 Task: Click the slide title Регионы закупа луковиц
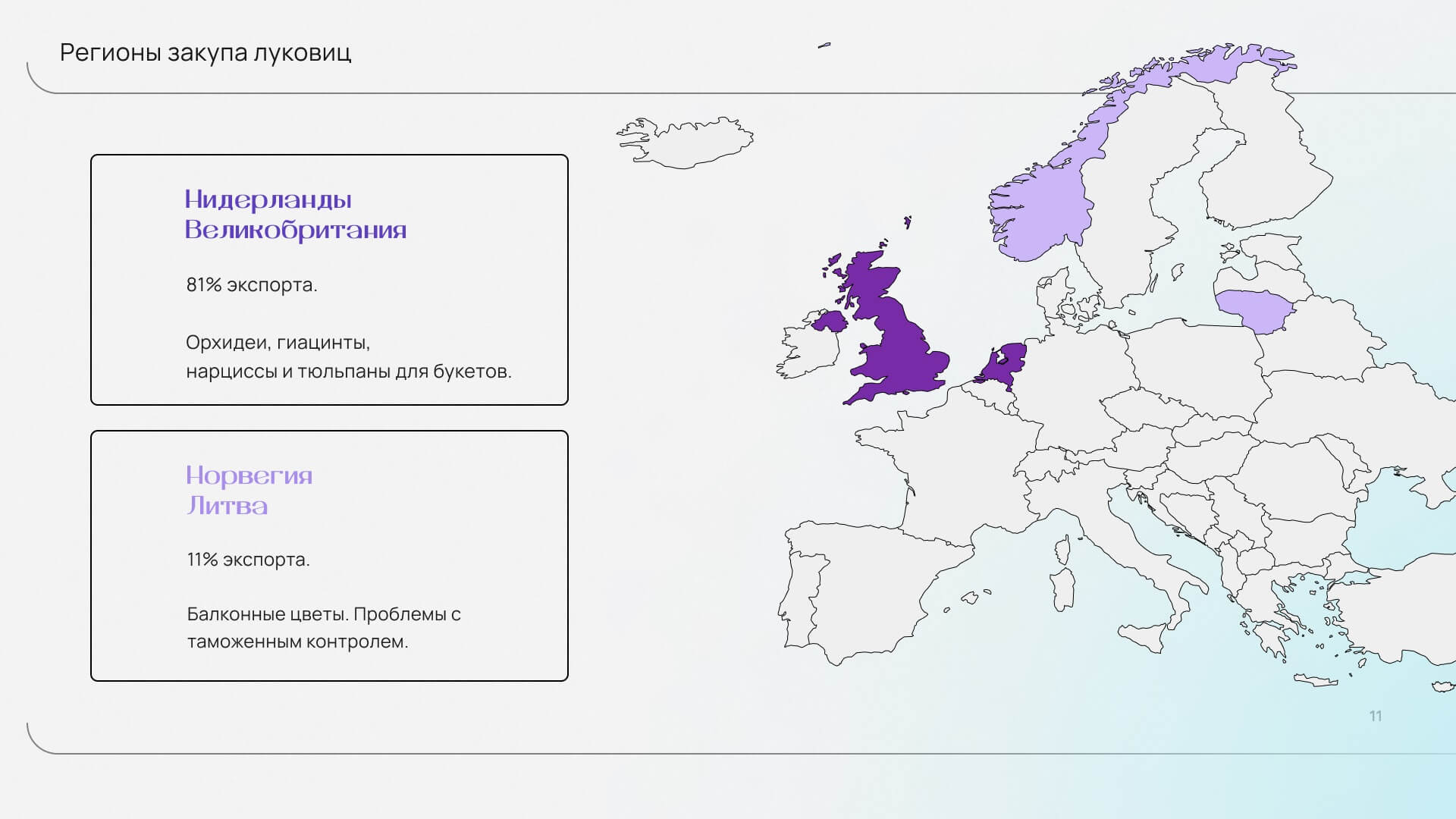click(x=206, y=52)
